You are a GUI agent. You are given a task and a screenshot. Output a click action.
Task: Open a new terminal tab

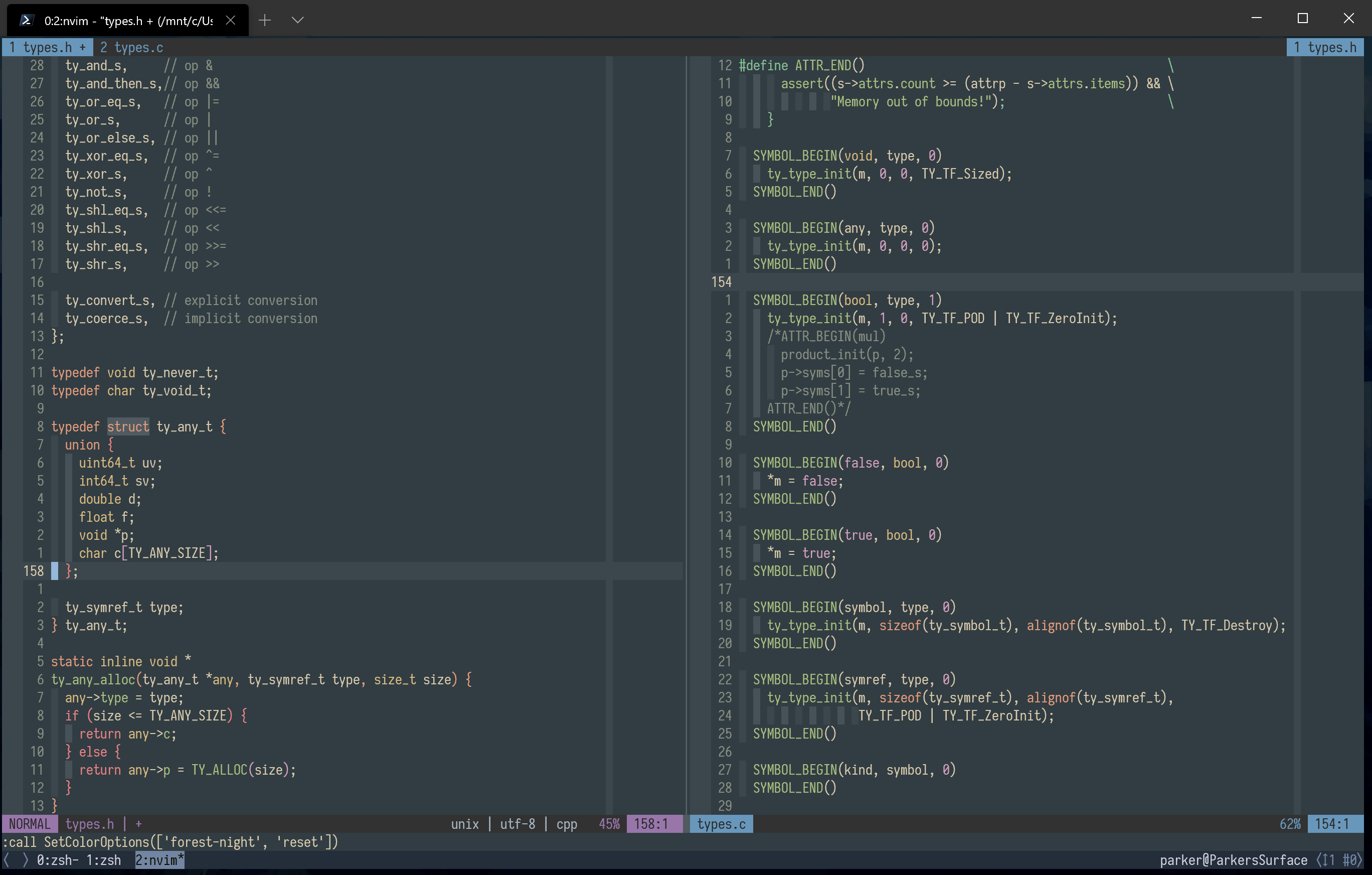tap(264, 21)
